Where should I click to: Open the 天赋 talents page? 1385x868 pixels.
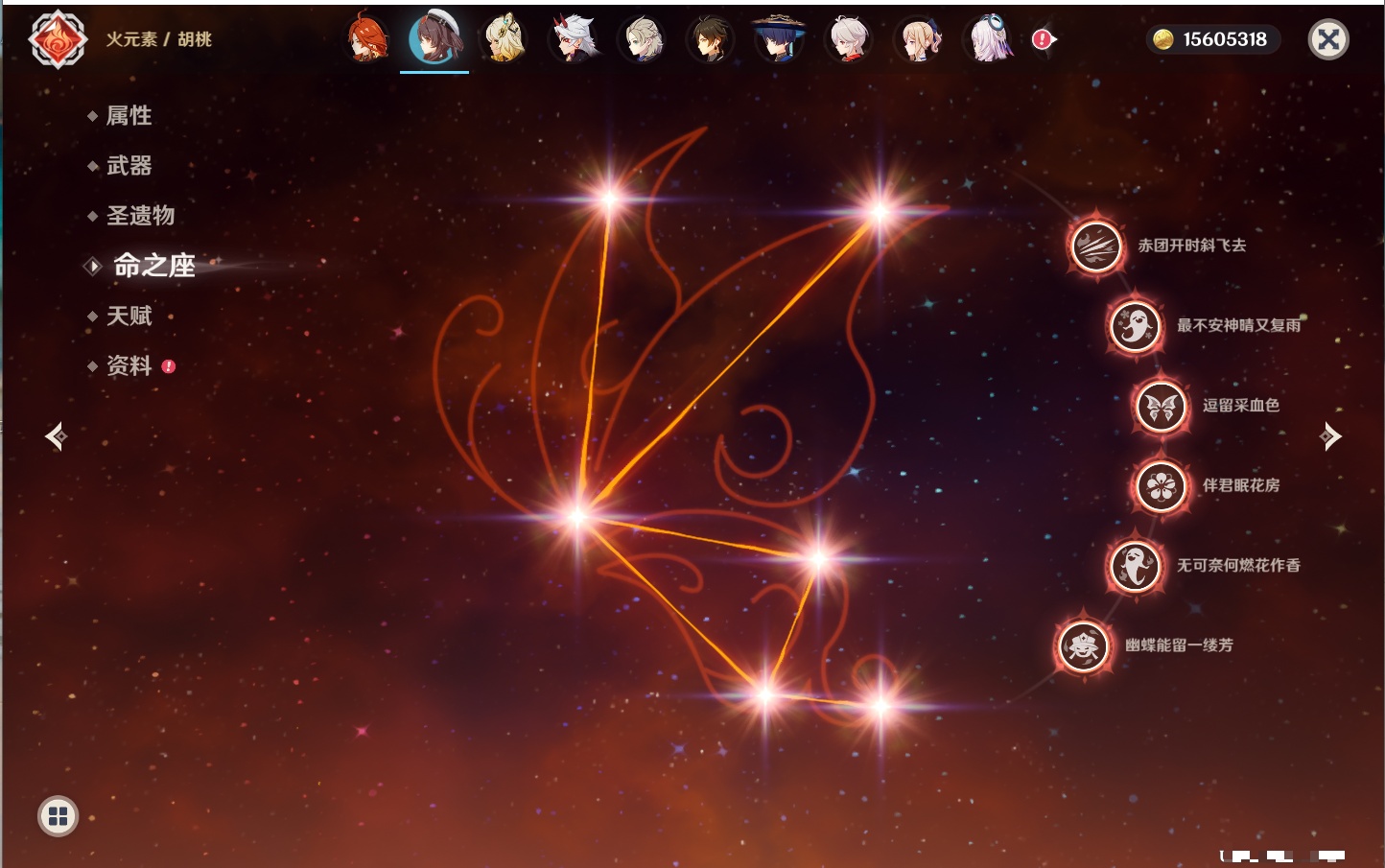tap(129, 316)
